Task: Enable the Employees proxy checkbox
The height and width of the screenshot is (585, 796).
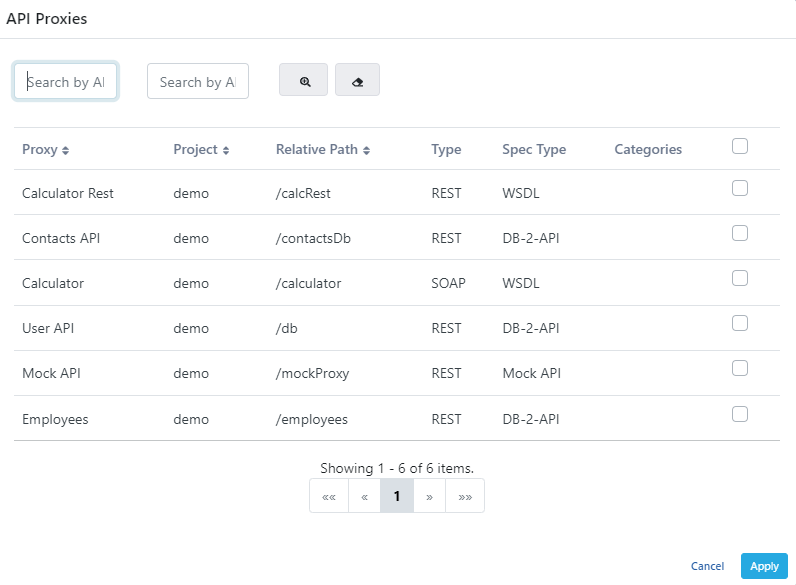Action: pyautogui.click(x=740, y=414)
